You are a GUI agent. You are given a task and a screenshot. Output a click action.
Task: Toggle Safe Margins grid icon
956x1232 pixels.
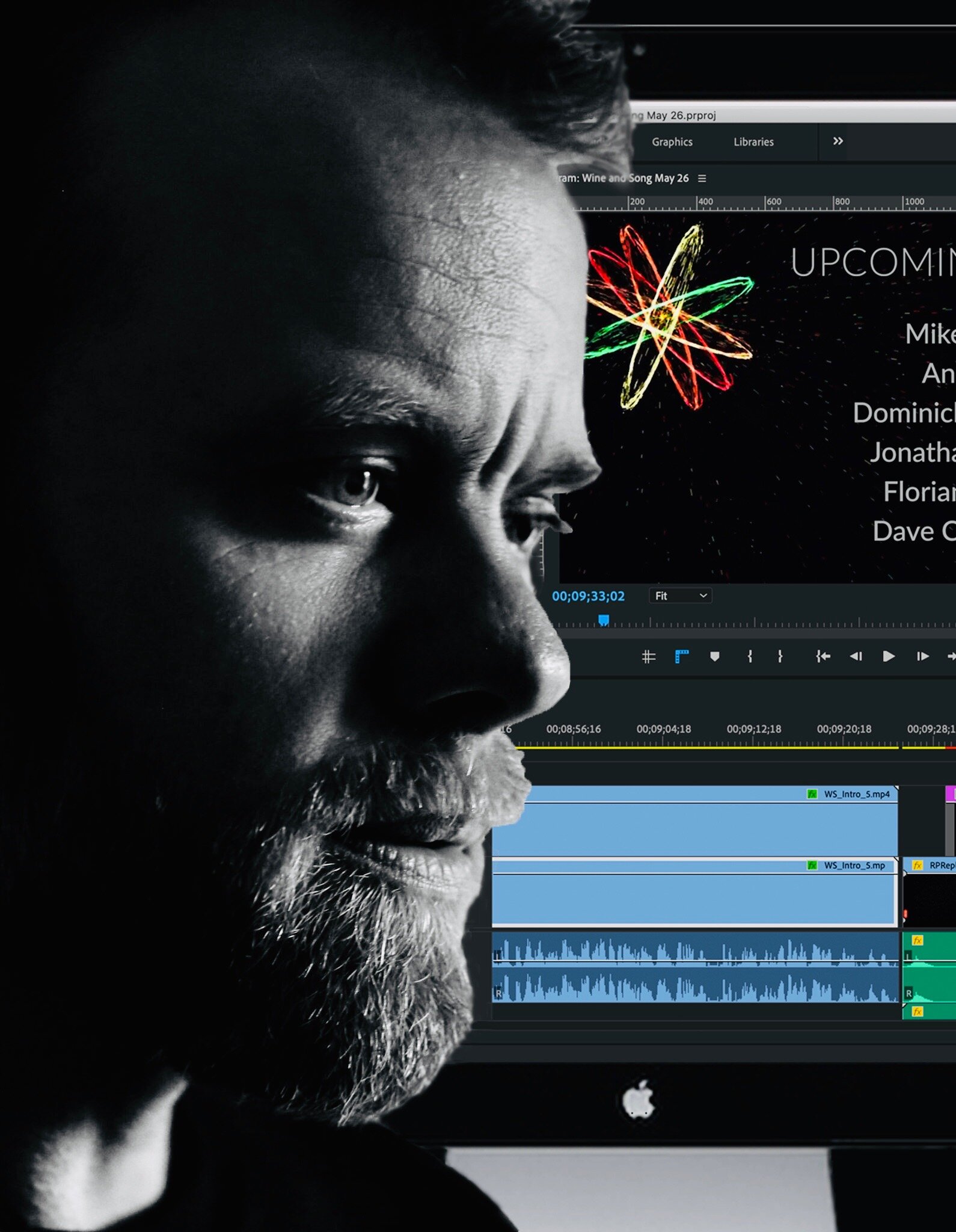[x=648, y=656]
